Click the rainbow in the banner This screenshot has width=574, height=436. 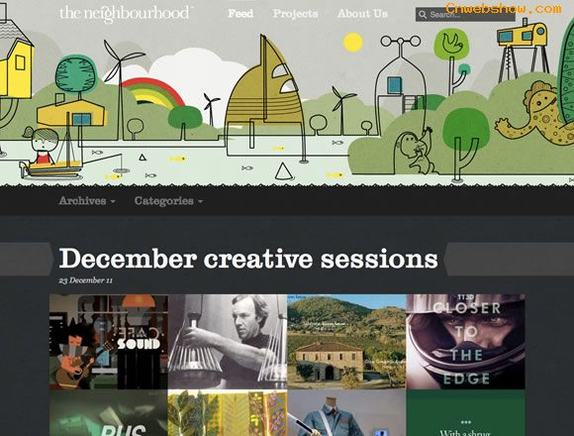click(153, 93)
